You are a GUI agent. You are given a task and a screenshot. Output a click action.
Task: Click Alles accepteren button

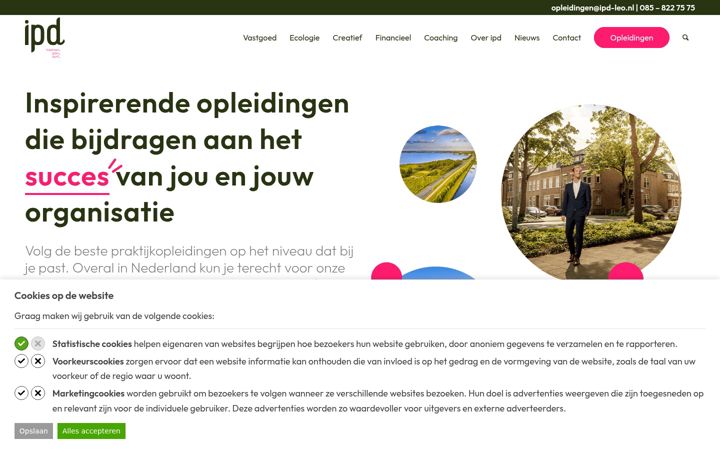coord(91,431)
